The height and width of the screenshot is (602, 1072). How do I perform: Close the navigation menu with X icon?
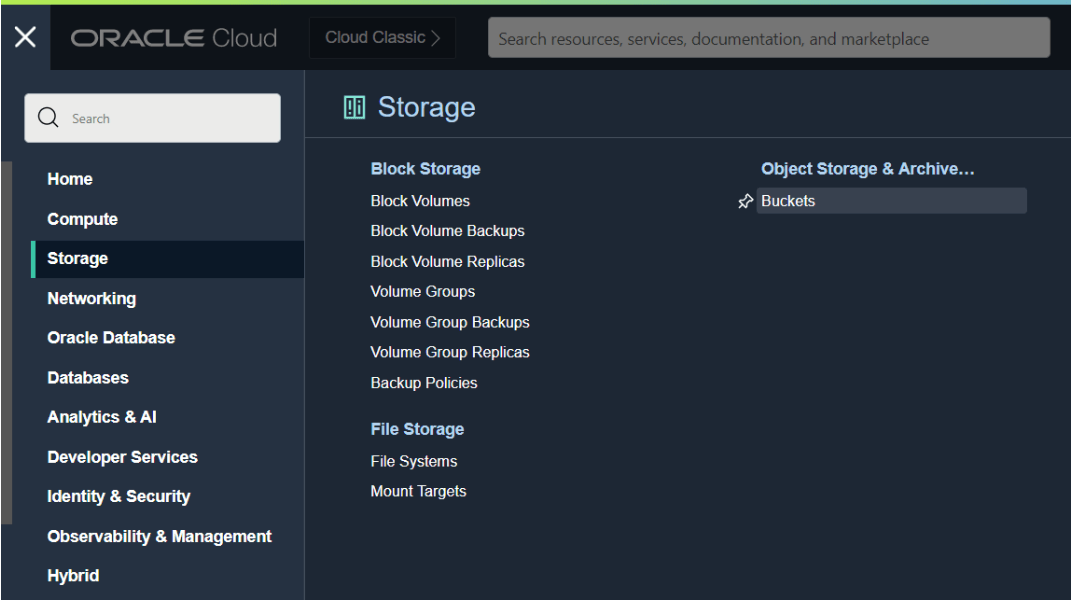(x=25, y=38)
